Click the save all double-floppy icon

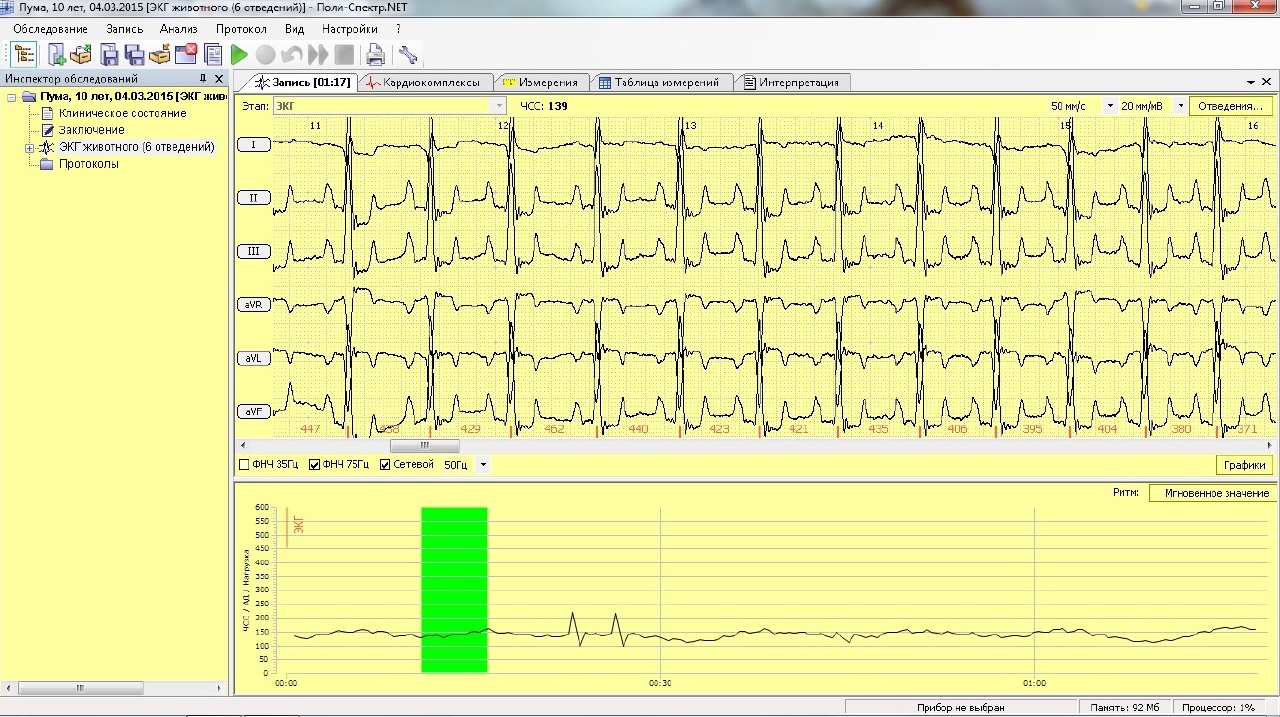click(134, 54)
